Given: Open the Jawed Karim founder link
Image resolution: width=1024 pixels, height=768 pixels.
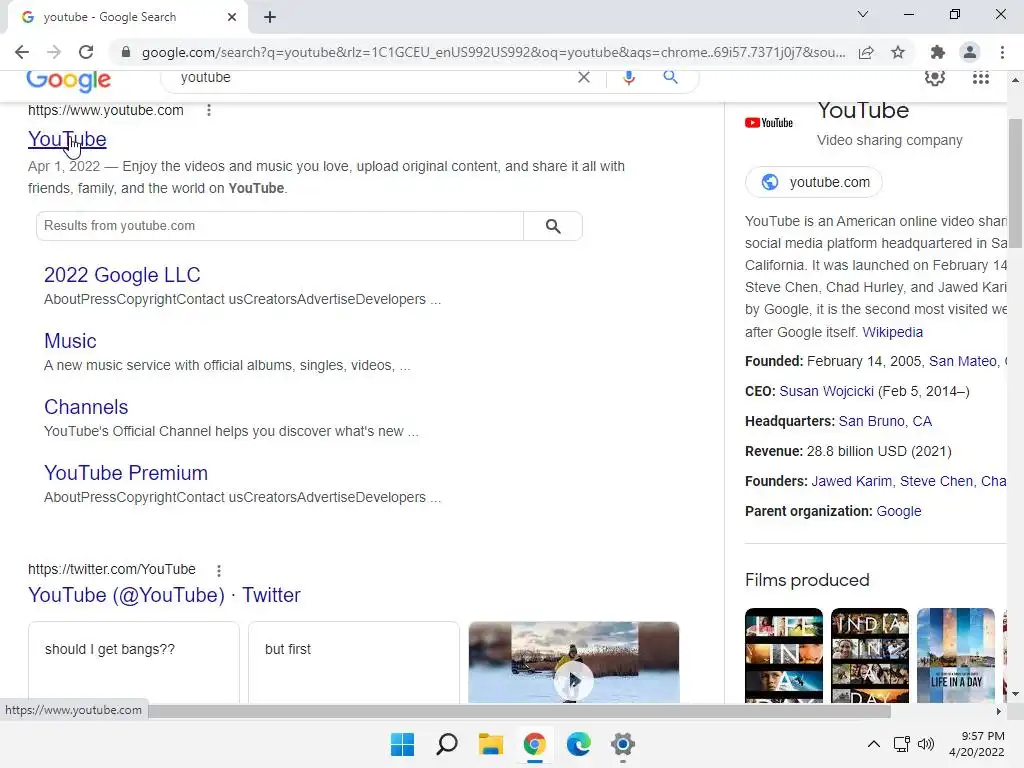Looking at the screenshot, I should [x=852, y=481].
